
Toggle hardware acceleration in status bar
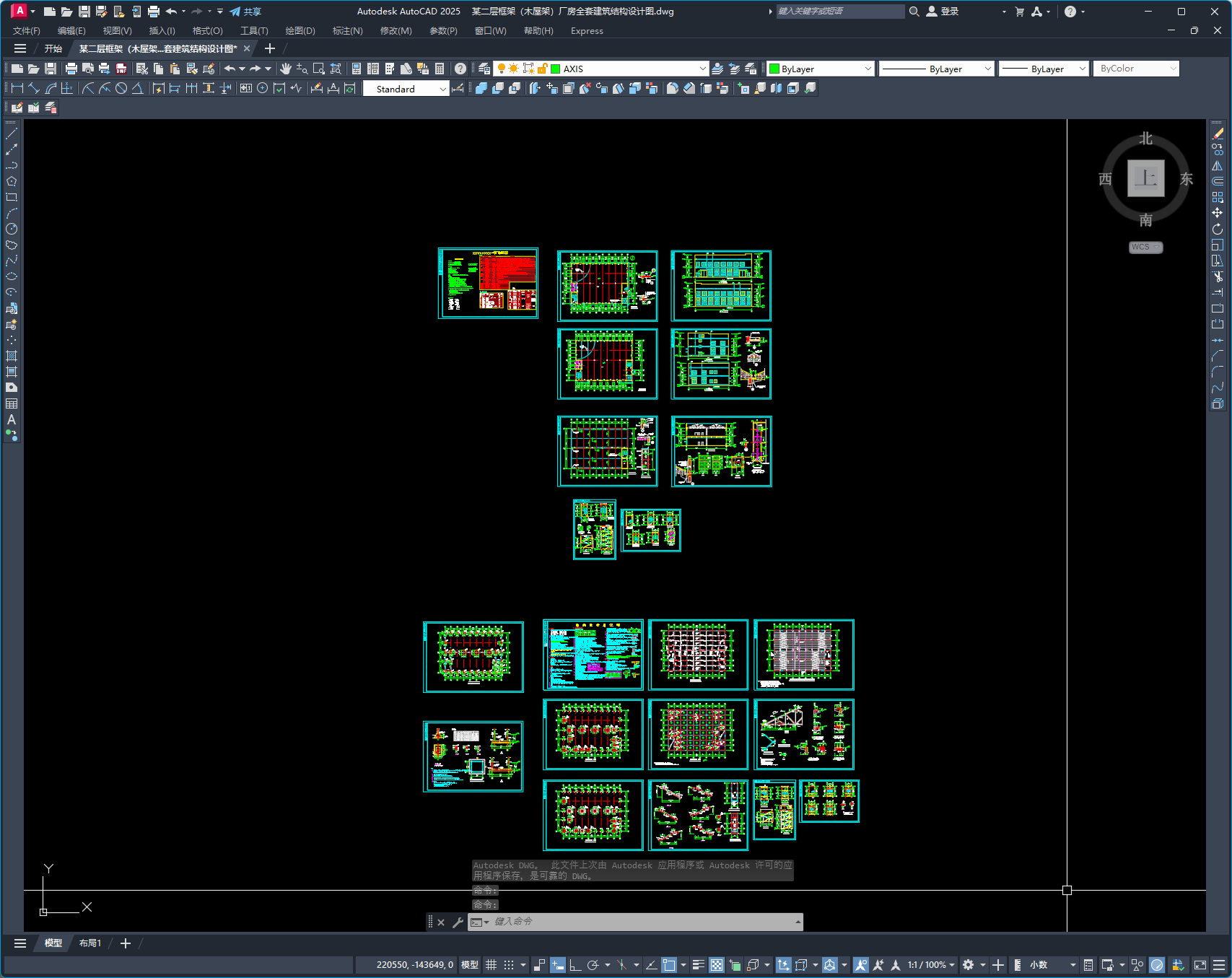pyautogui.click(x=1157, y=965)
